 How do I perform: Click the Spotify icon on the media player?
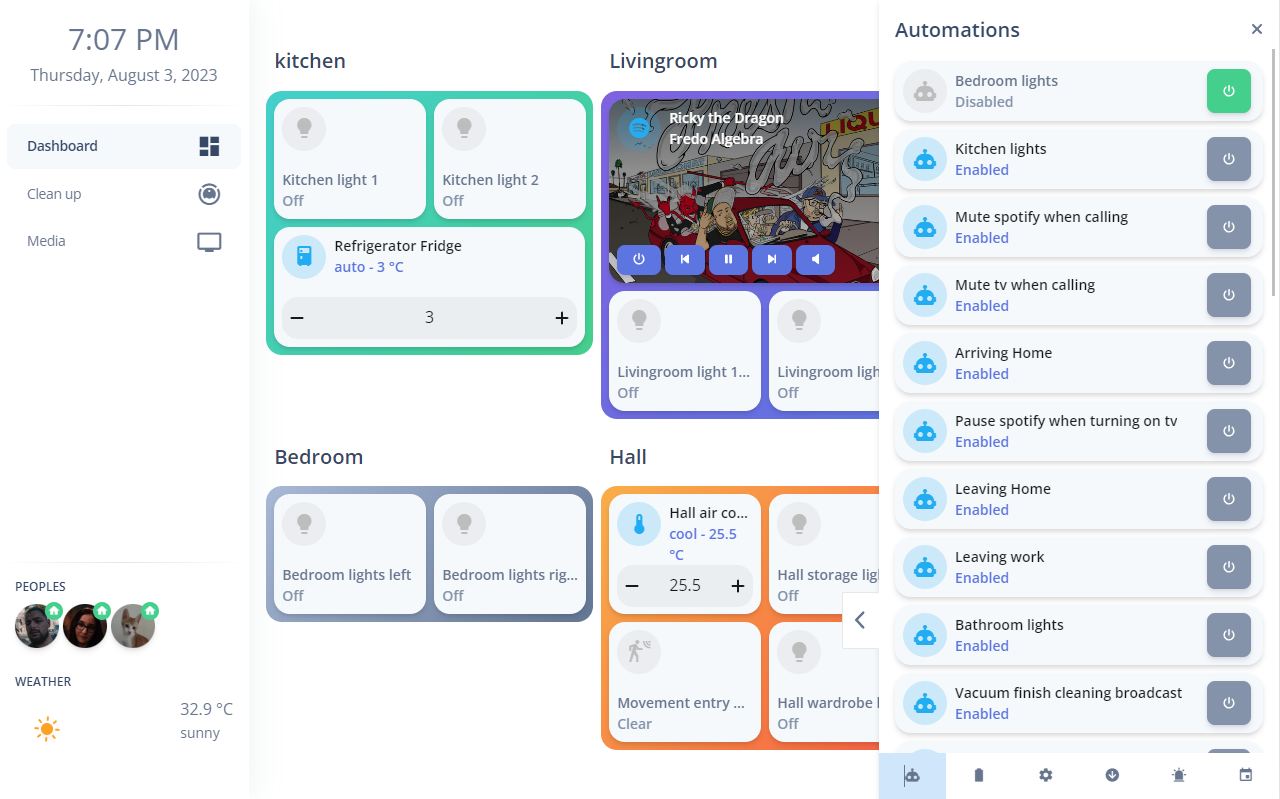click(637, 128)
